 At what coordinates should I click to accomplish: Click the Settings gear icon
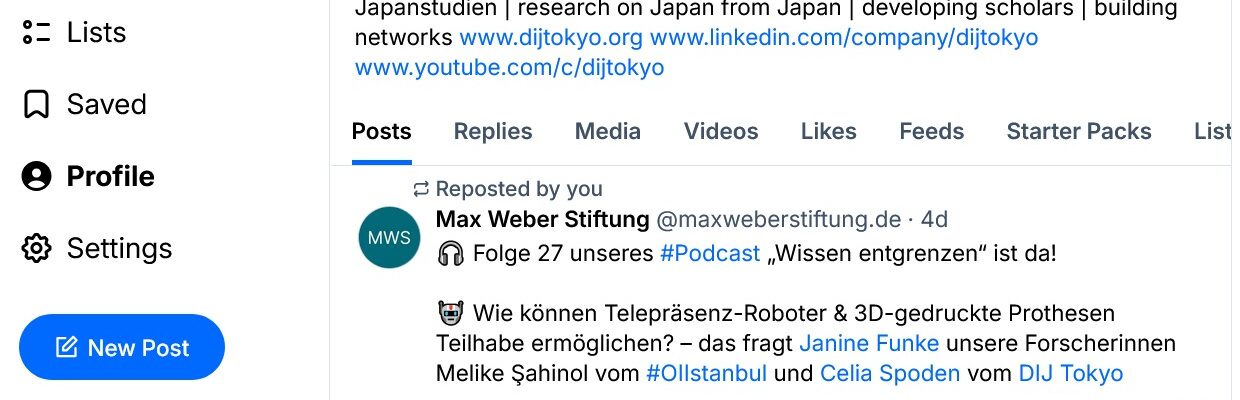(36, 248)
